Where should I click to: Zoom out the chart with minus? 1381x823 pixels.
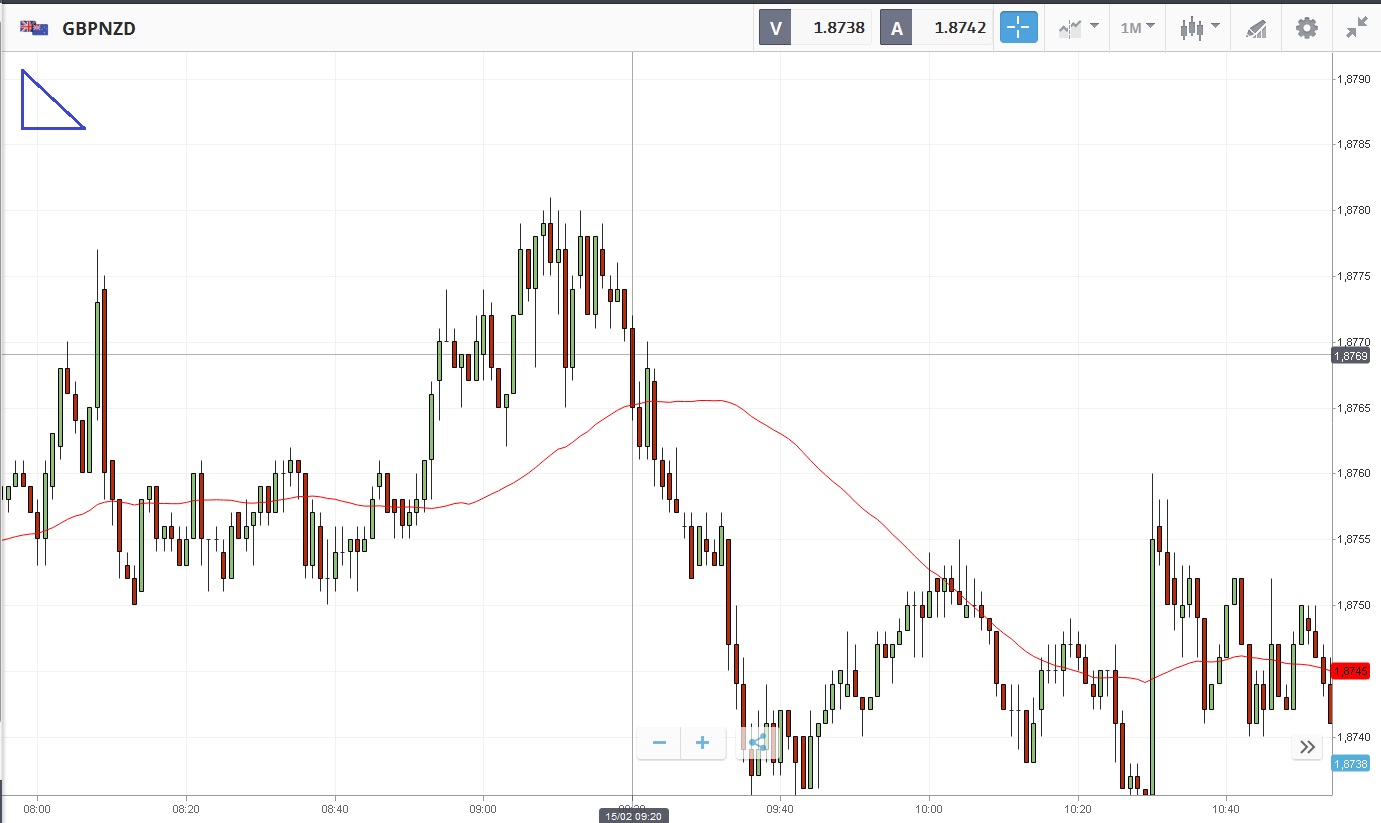659,742
